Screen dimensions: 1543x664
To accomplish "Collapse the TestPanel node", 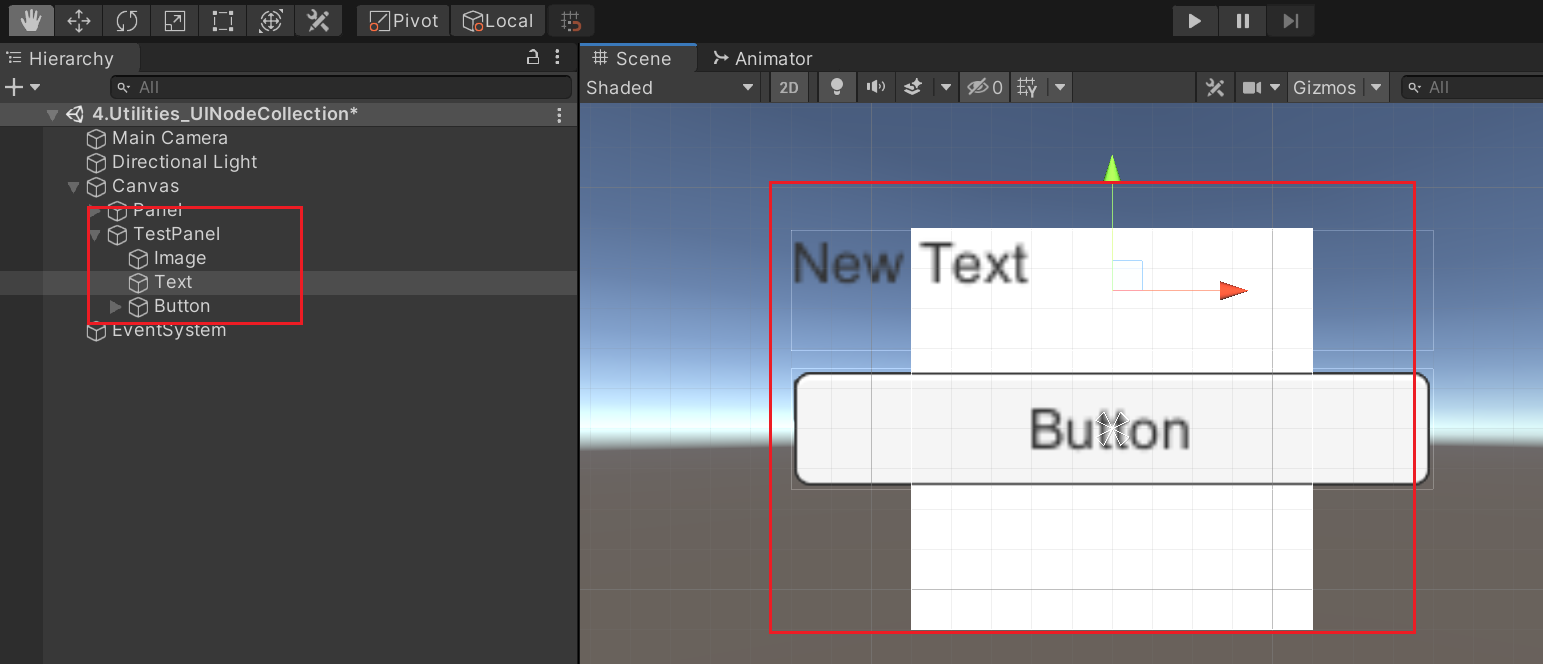I will pos(95,235).
